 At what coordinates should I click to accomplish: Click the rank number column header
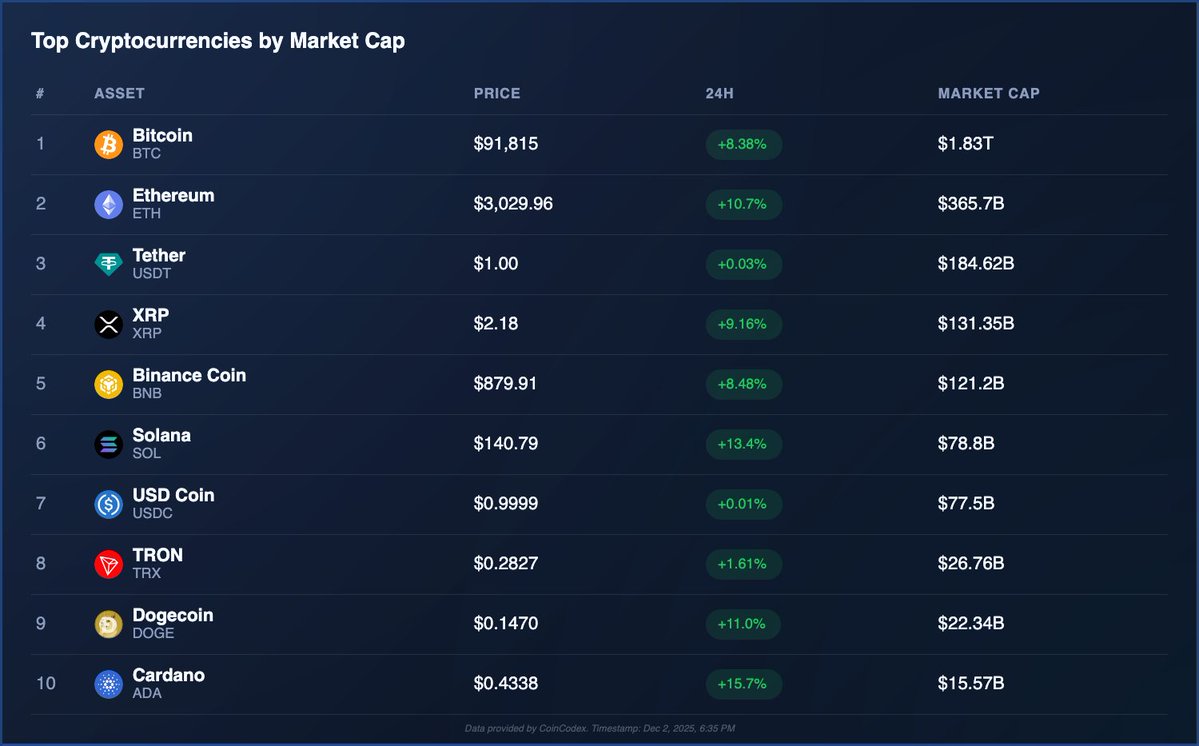[40, 93]
